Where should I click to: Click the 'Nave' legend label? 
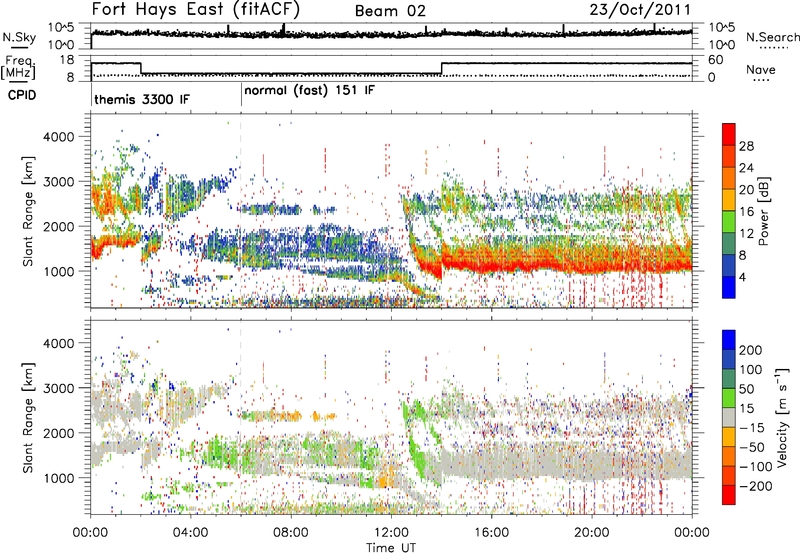[760, 69]
